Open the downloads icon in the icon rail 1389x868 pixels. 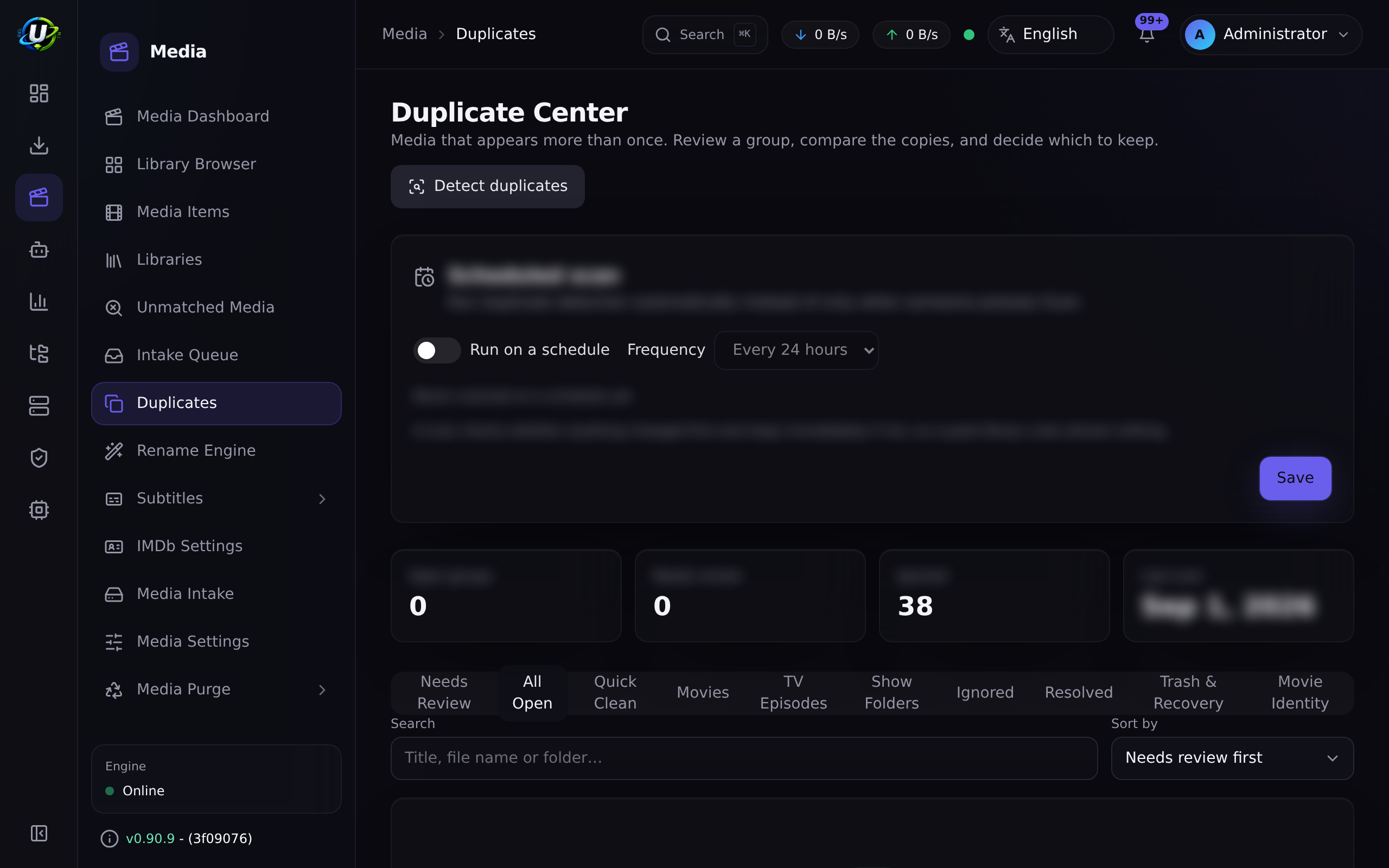pos(39,145)
